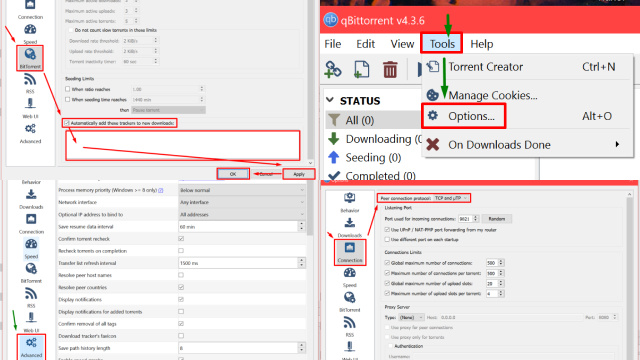Select Web UI in Advanced window sidebar

point(31,318)
